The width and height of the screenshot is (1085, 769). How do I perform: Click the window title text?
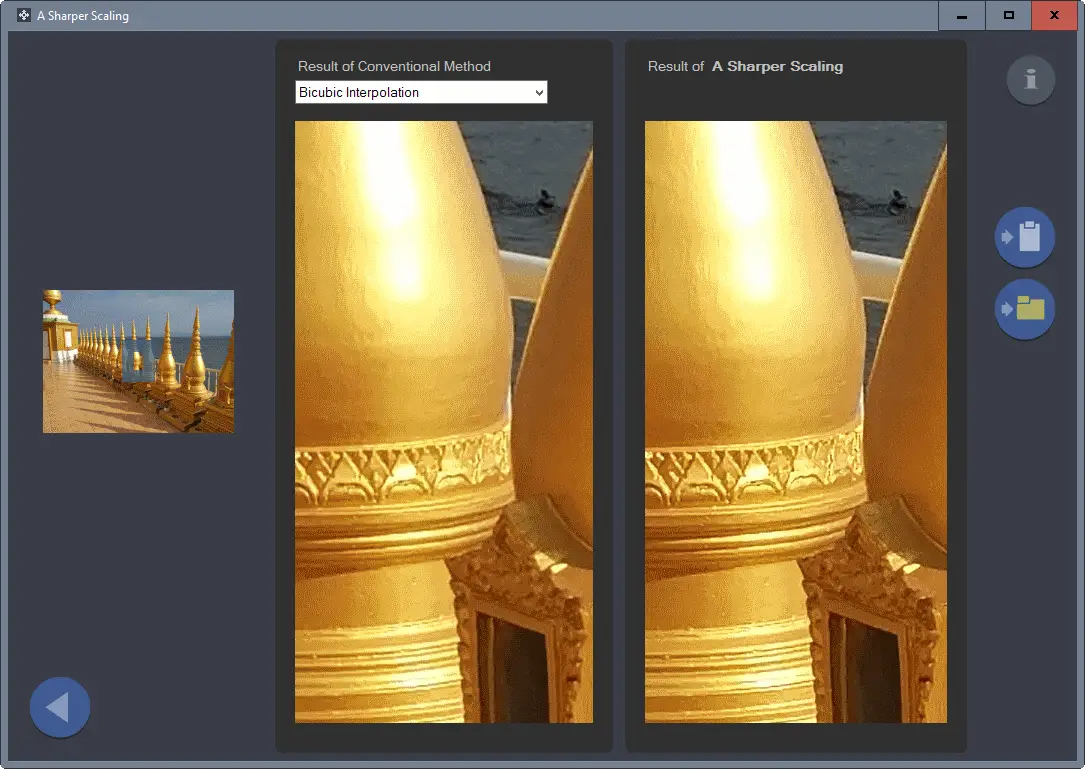point(83,15)
